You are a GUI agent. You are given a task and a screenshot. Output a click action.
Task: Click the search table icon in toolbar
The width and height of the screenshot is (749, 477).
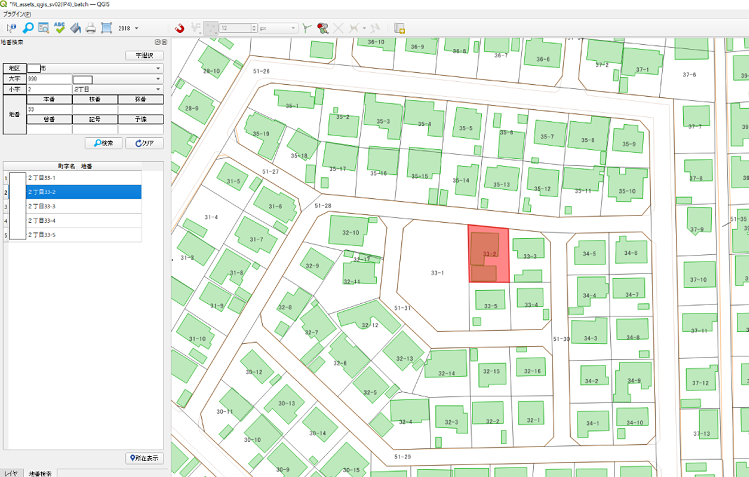pyautogui.click(x=43, y=28)
